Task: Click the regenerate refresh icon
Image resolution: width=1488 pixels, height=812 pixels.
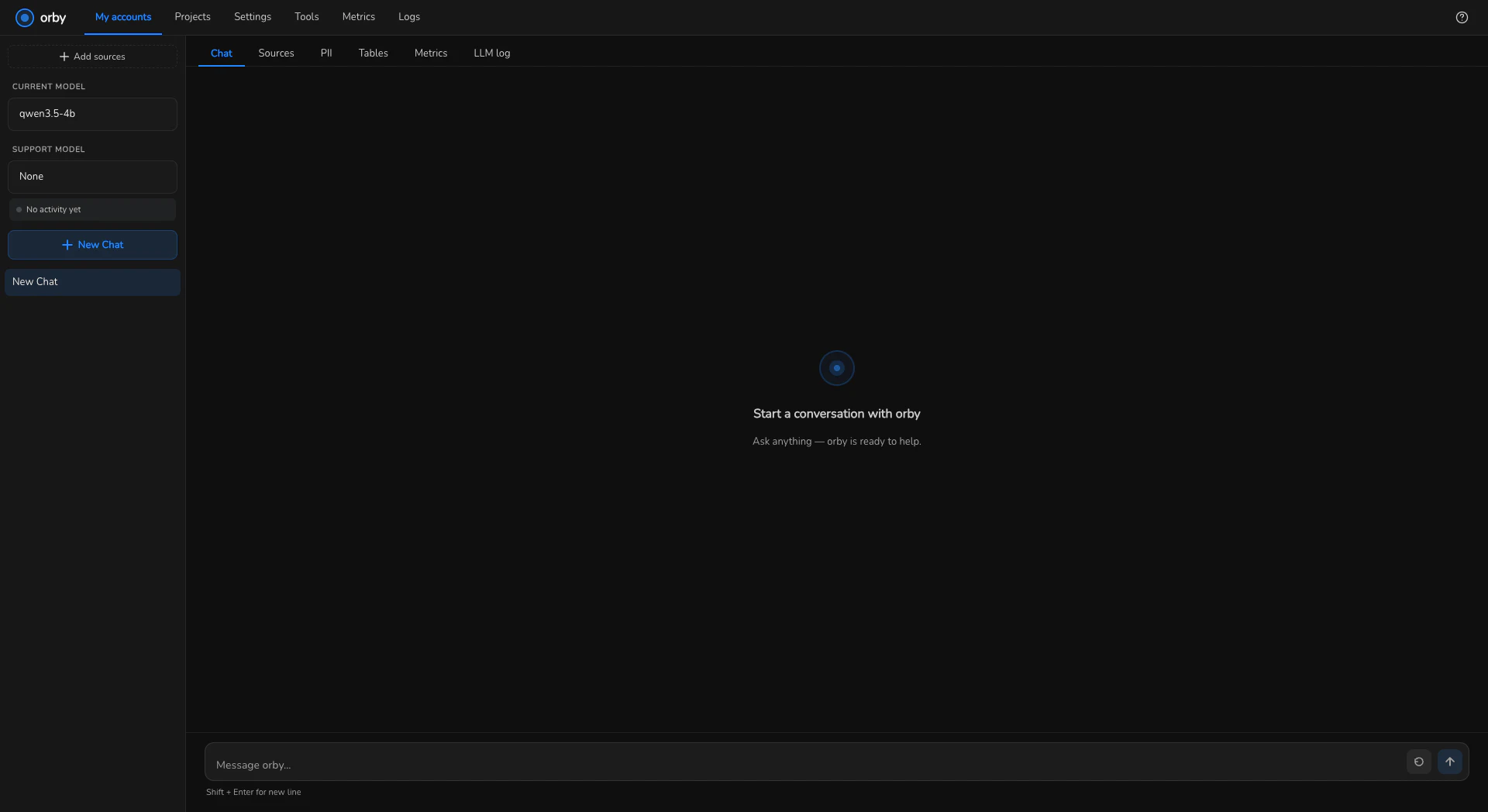Action: point(1418,762)
